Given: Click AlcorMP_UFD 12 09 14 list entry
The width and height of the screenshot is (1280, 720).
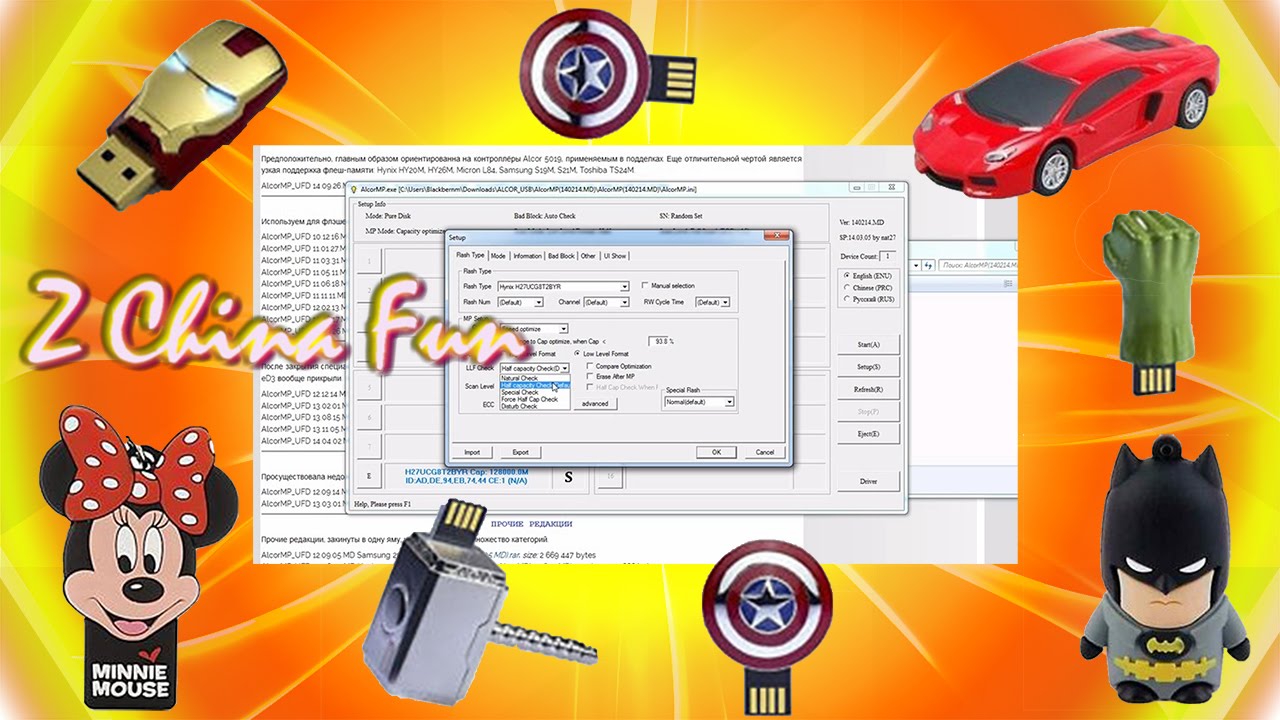Looking at the screenshot, I should [x=302, y=492].
